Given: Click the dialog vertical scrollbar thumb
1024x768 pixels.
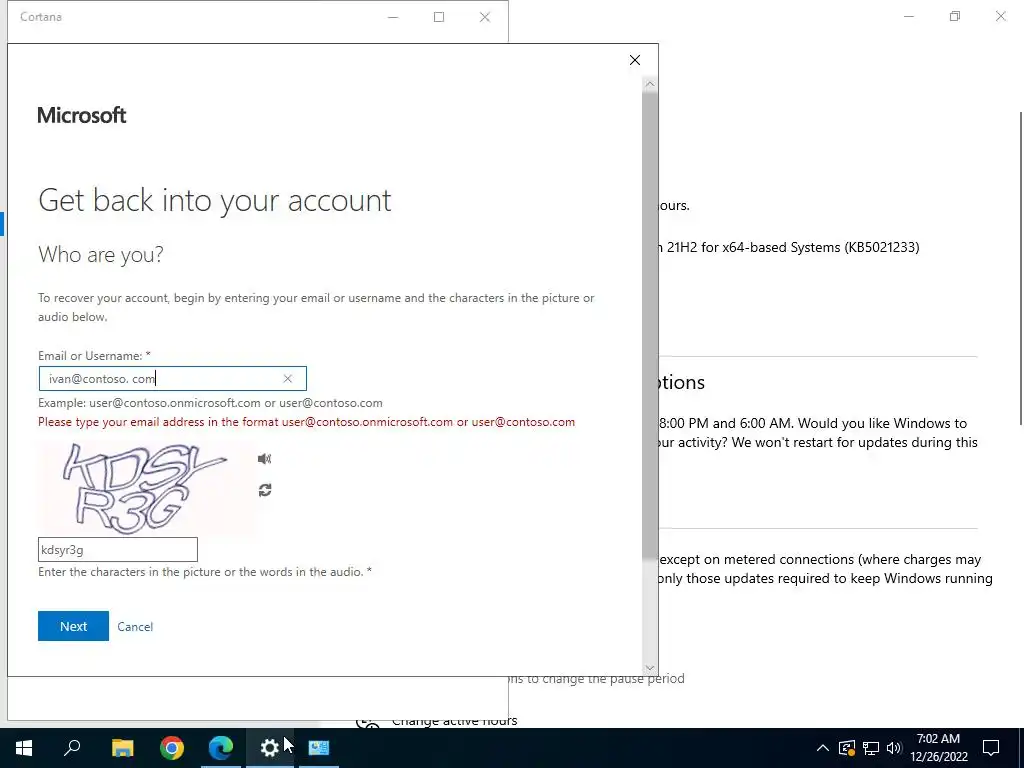Looking at the screenshot, I should [650, 325].
